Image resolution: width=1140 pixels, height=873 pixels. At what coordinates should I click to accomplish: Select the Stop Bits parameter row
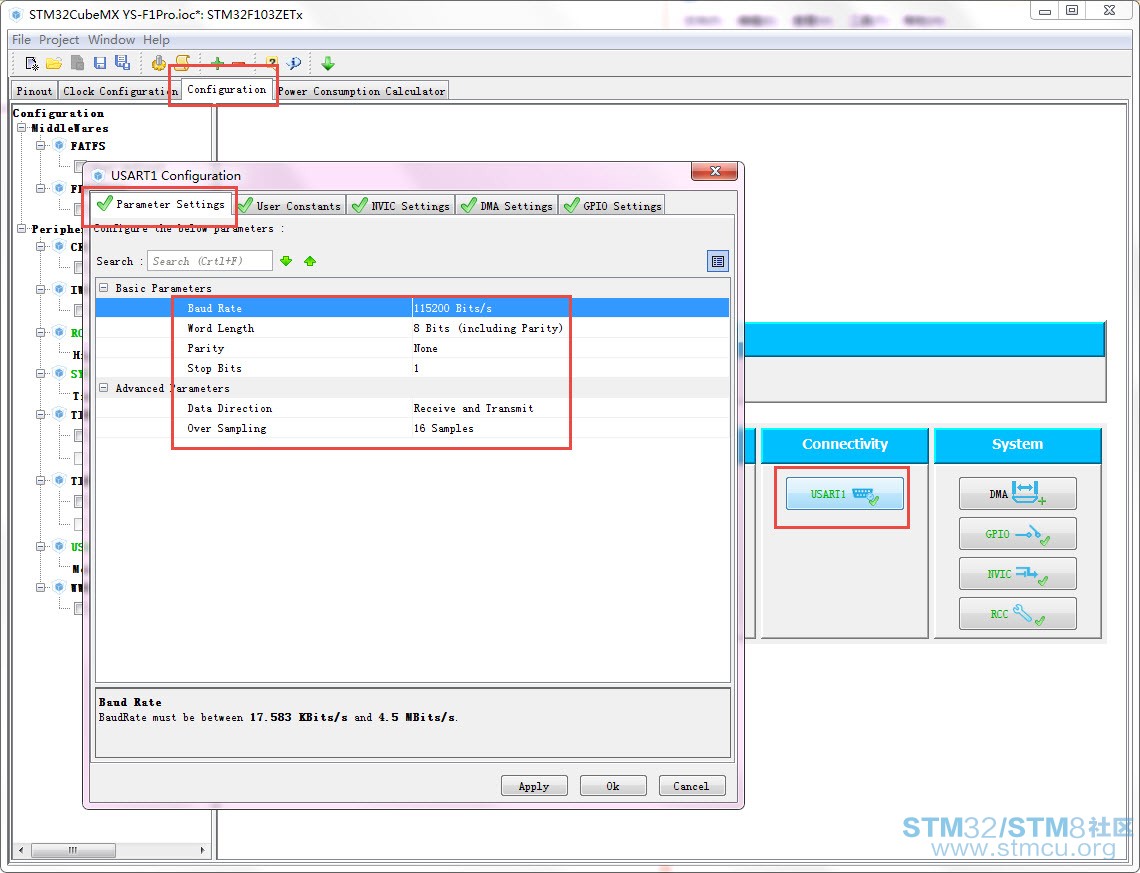point(412,368)
